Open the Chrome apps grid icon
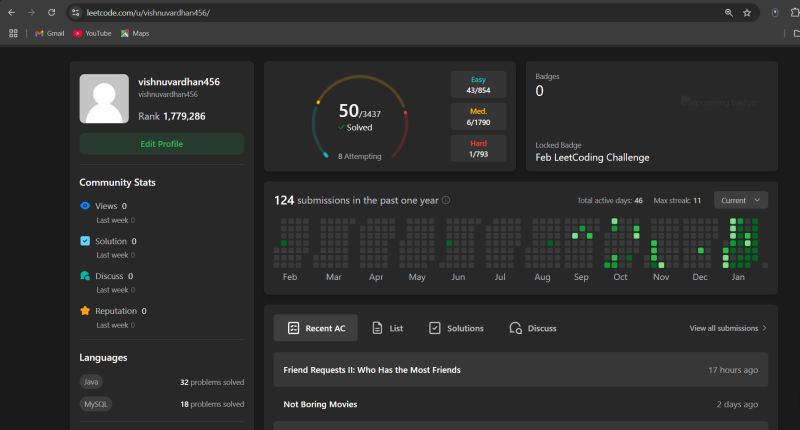 (13, 33)
